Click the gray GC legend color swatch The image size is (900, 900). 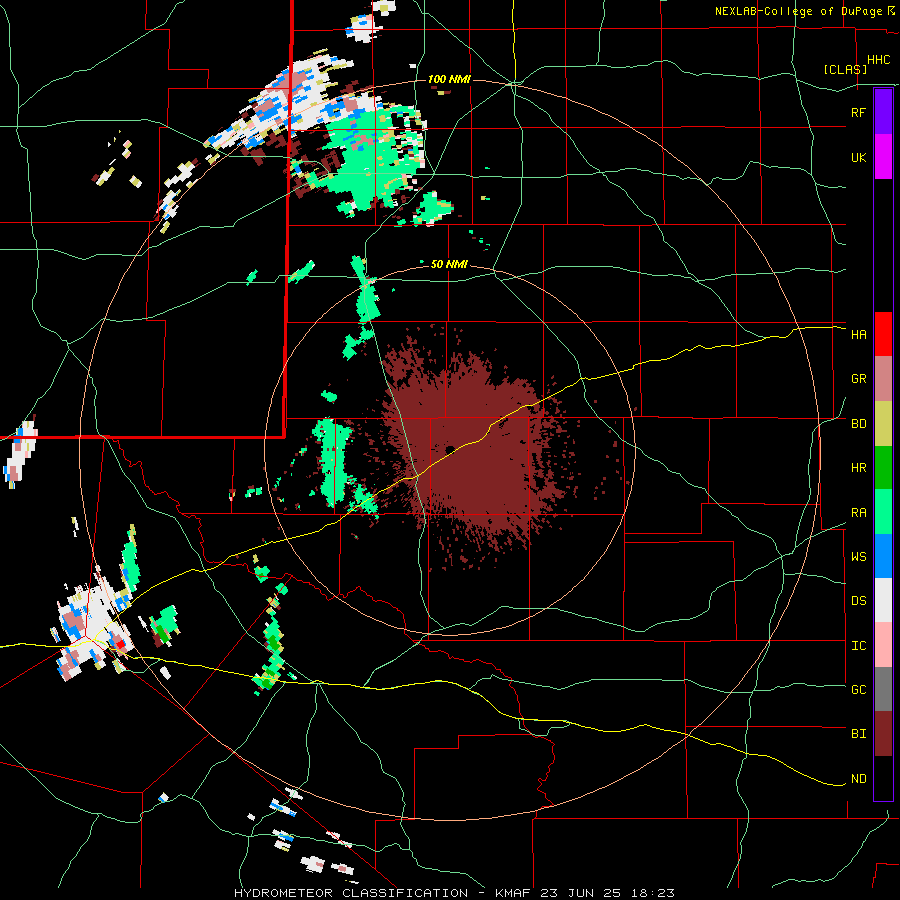tap(883, 689)
